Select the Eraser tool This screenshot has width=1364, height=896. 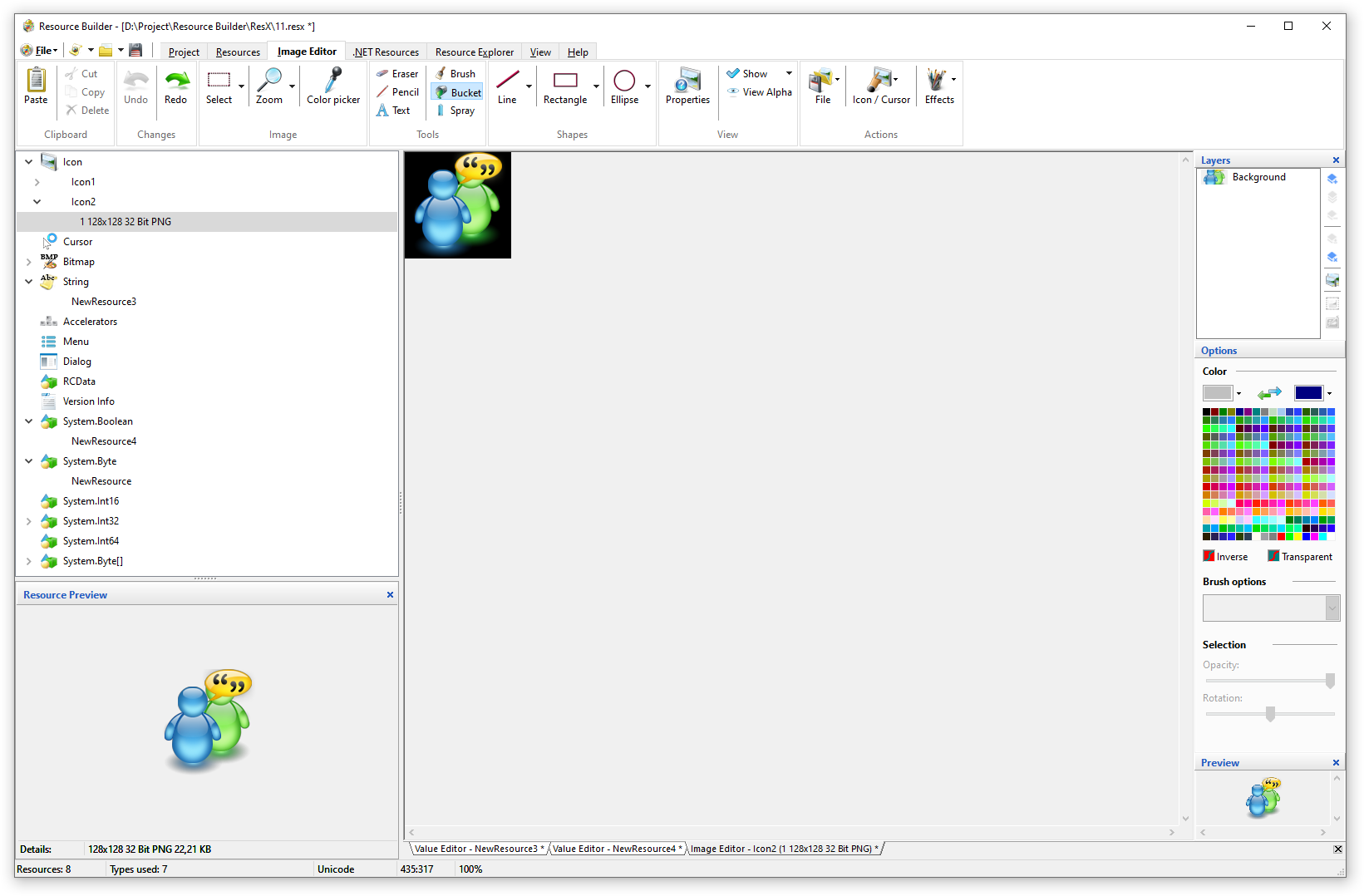click(x=397, y=74)
